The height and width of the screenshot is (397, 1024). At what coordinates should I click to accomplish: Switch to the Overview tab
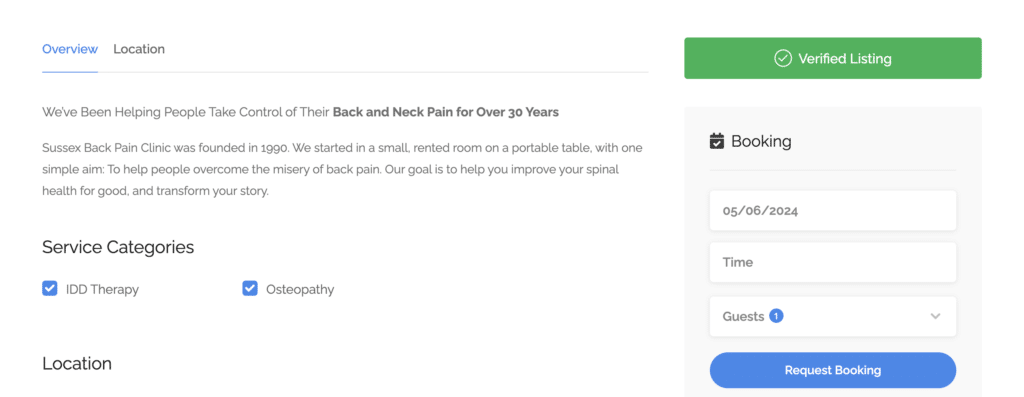coord(70,49)
